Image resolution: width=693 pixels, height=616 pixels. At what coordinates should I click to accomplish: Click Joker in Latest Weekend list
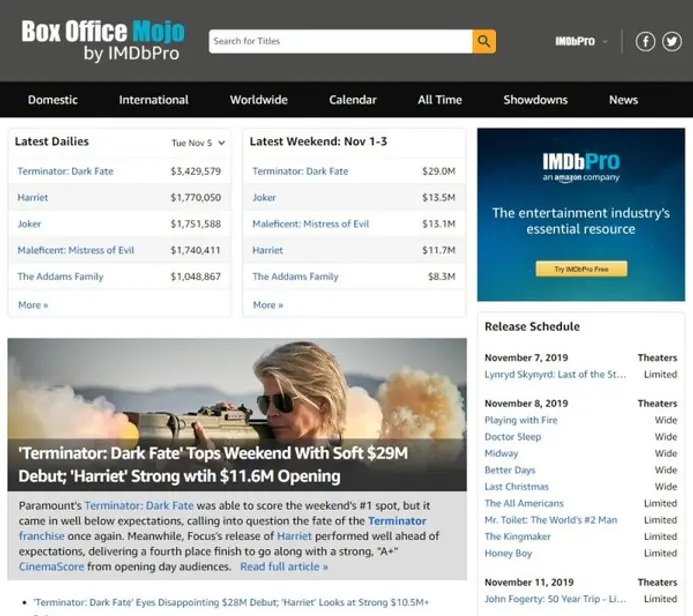pyautogui.click(x=264, y=198)
